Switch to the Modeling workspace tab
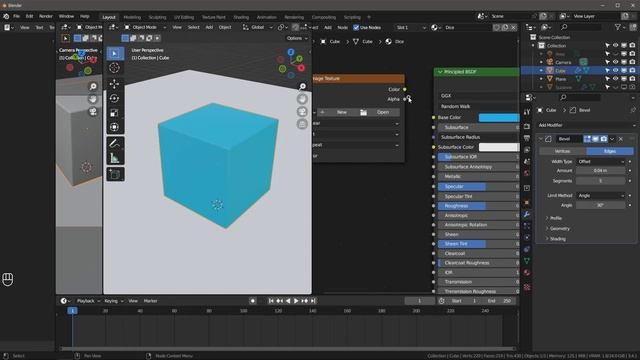 [132, 17]
